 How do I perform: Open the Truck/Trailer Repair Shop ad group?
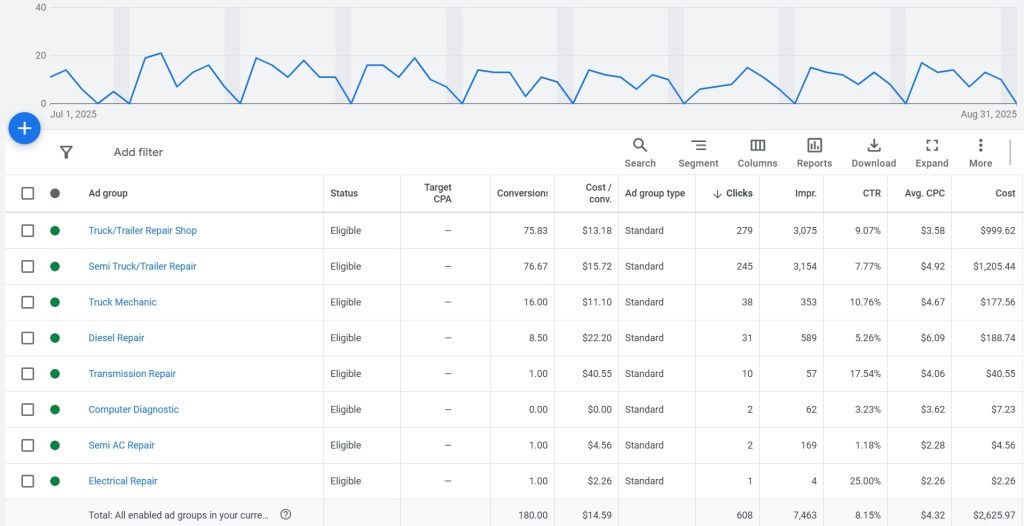[x=142, y=231]
